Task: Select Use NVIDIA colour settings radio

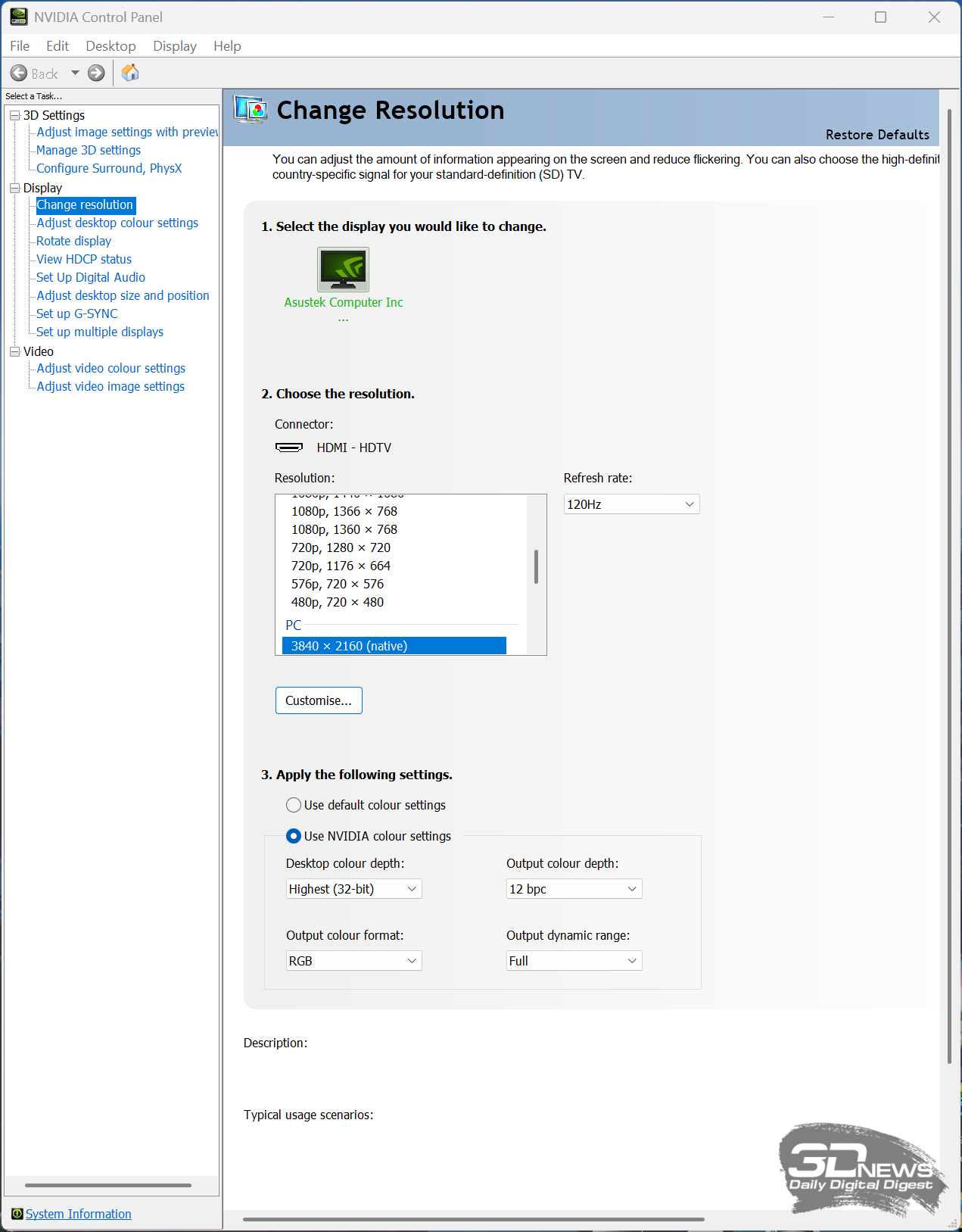Action: tap(294, 836)
